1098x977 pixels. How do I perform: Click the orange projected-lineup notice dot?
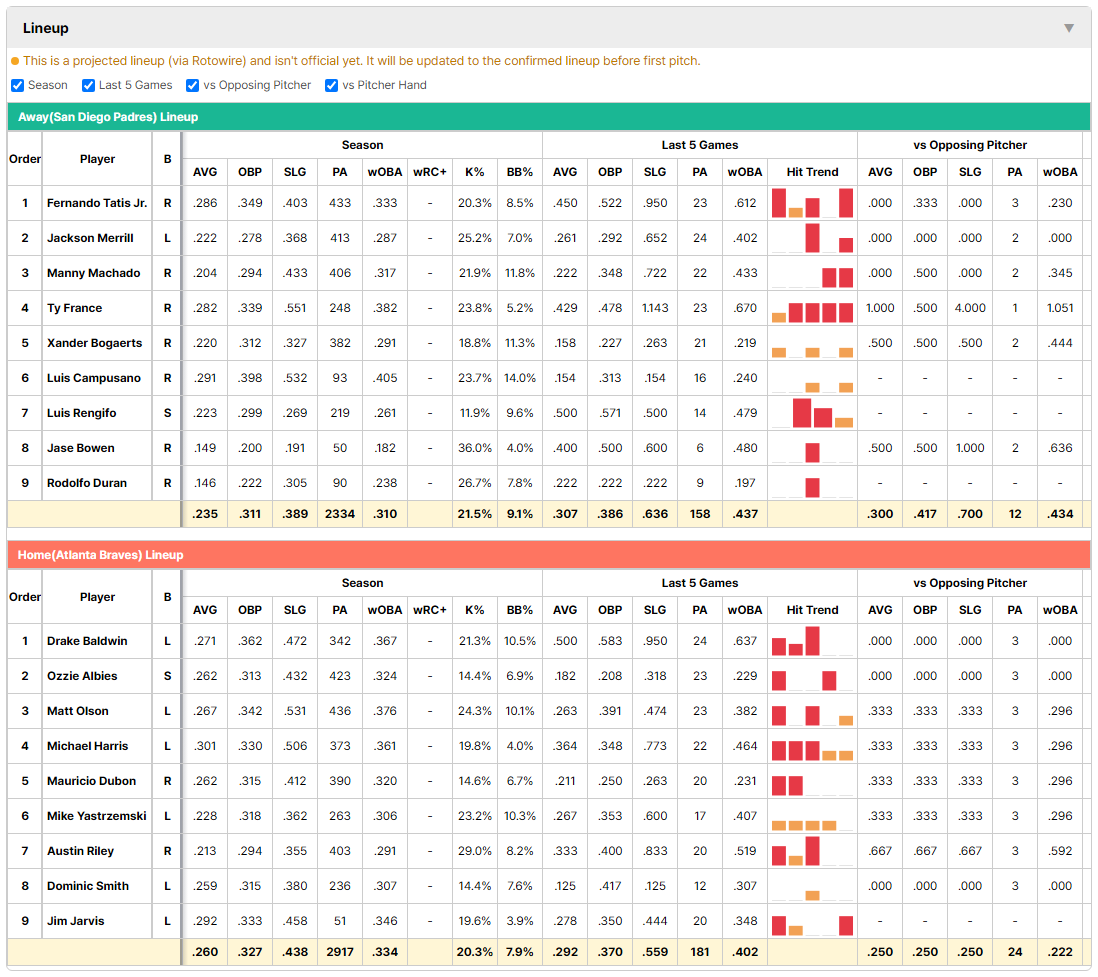15,61
